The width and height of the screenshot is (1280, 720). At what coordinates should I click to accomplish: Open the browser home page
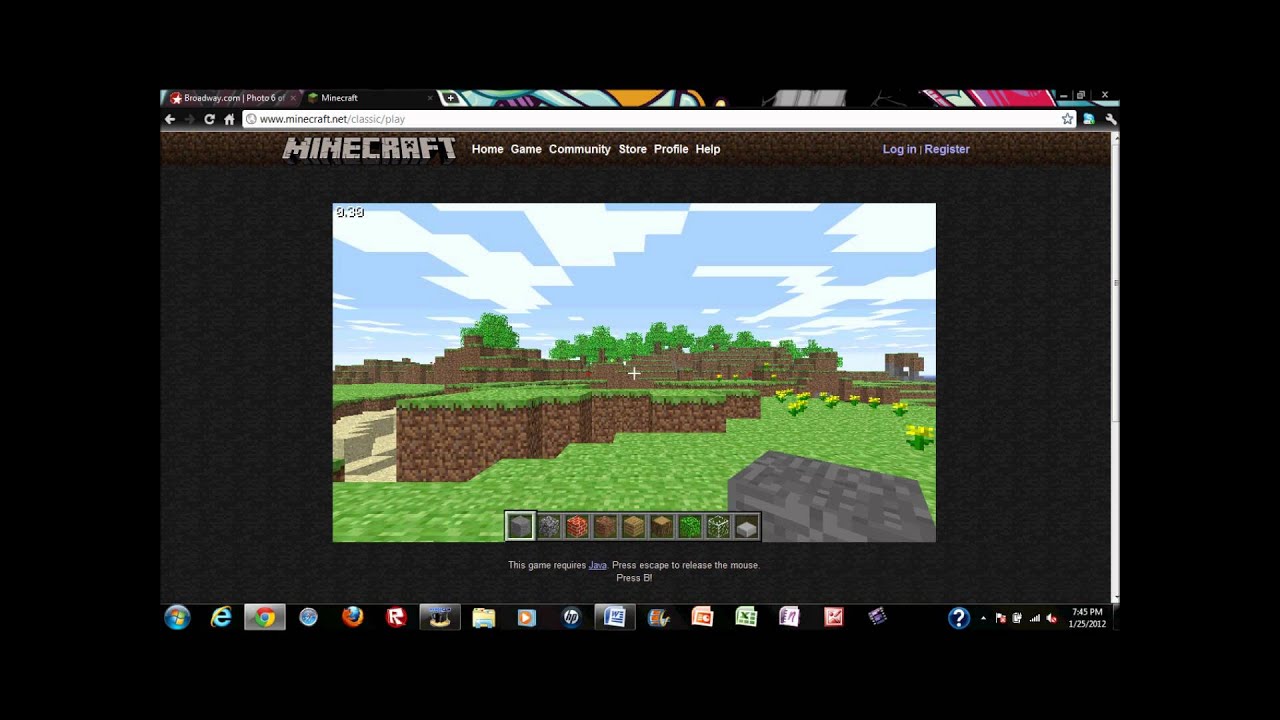coord(229,119)
